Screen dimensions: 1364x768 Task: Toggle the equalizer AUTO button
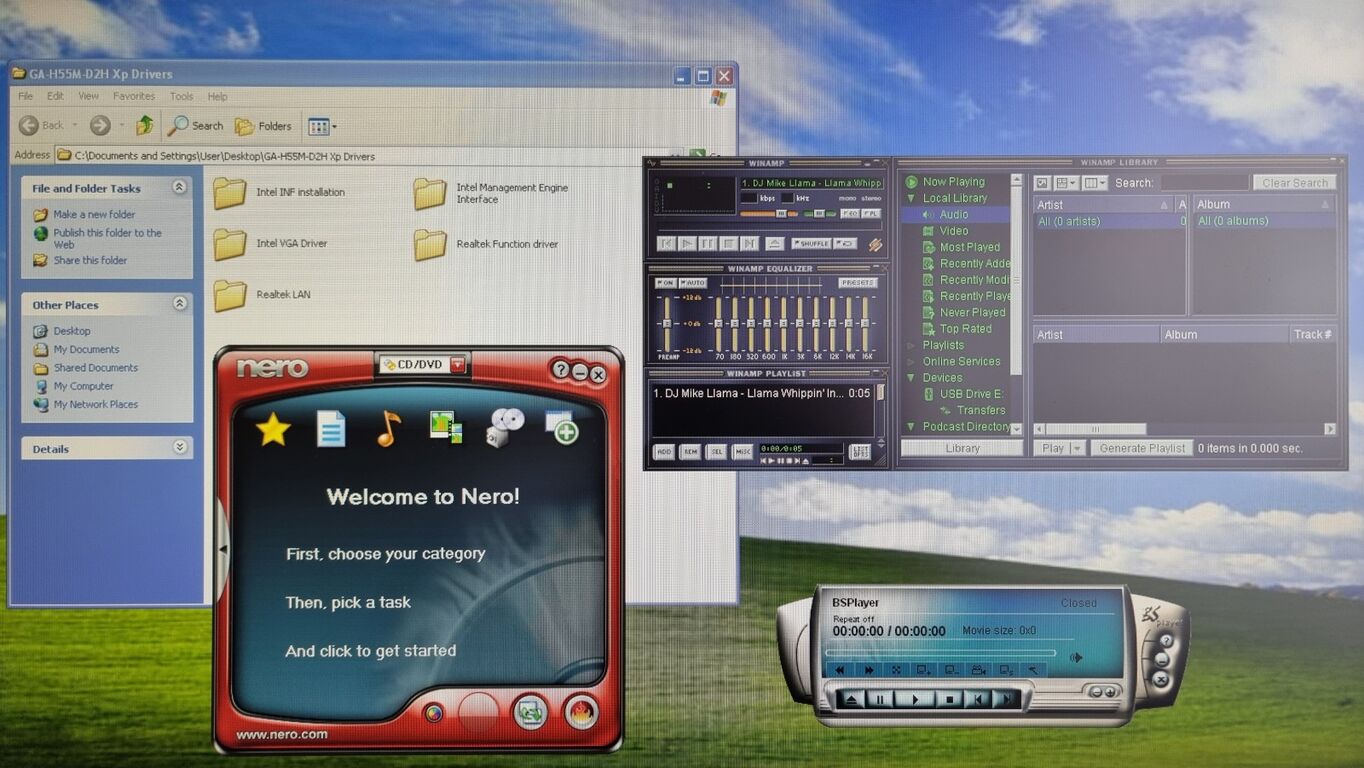click(692, 283)
